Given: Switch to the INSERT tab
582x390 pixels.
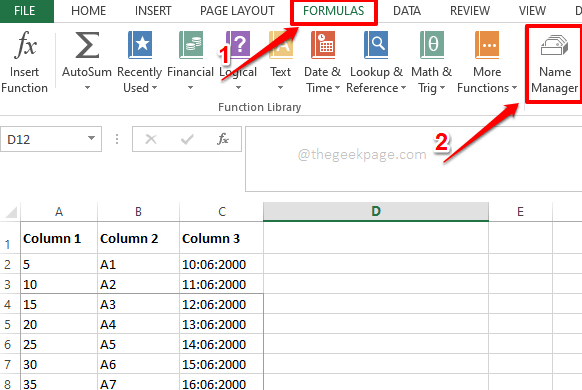Looking at the screenshot, I should pos(153,11).
